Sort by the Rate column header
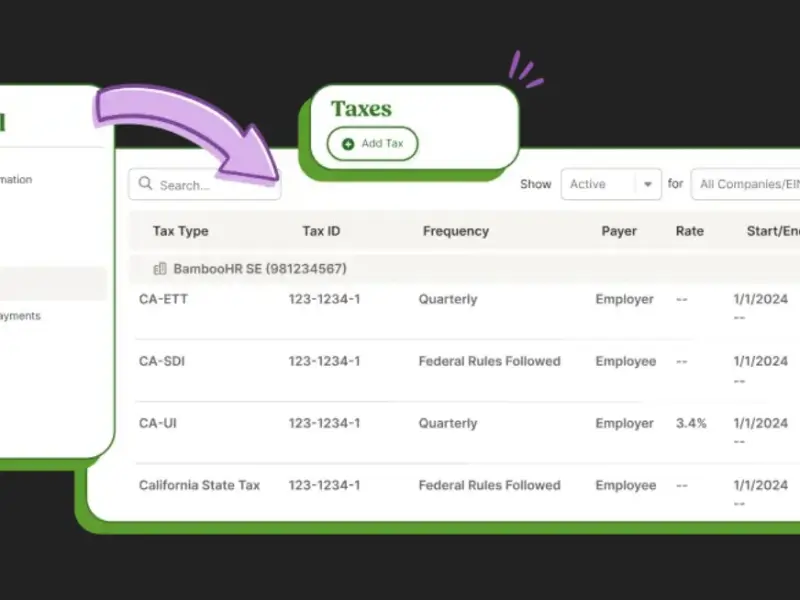This screenshot has height=600, width=800. [x=689, y=231]
